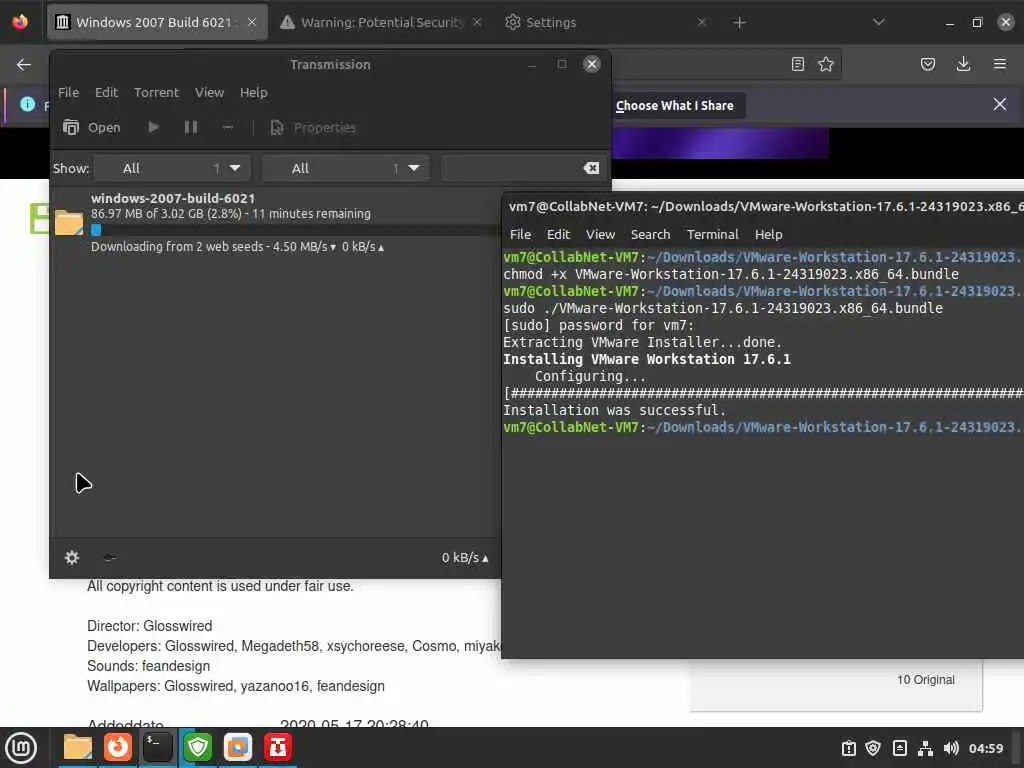The image size is (1024, 768).
Task: Close the Settings browser tab
Action: click(701, 22)
